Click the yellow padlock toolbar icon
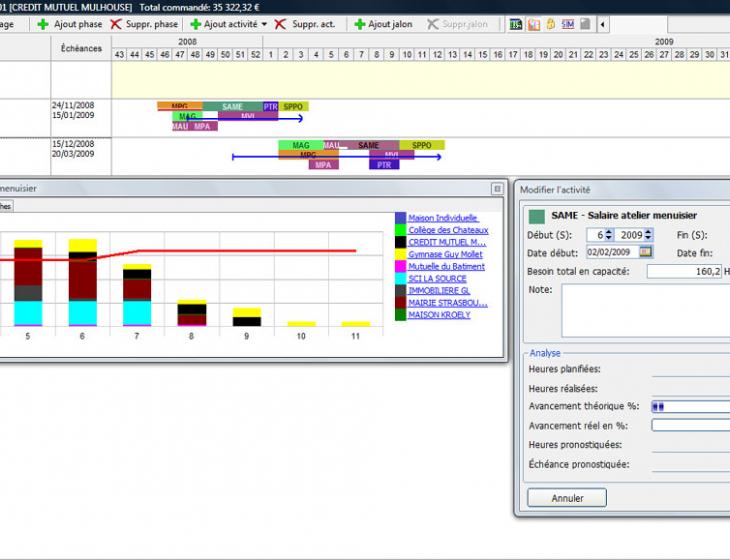 coord(551,24)
